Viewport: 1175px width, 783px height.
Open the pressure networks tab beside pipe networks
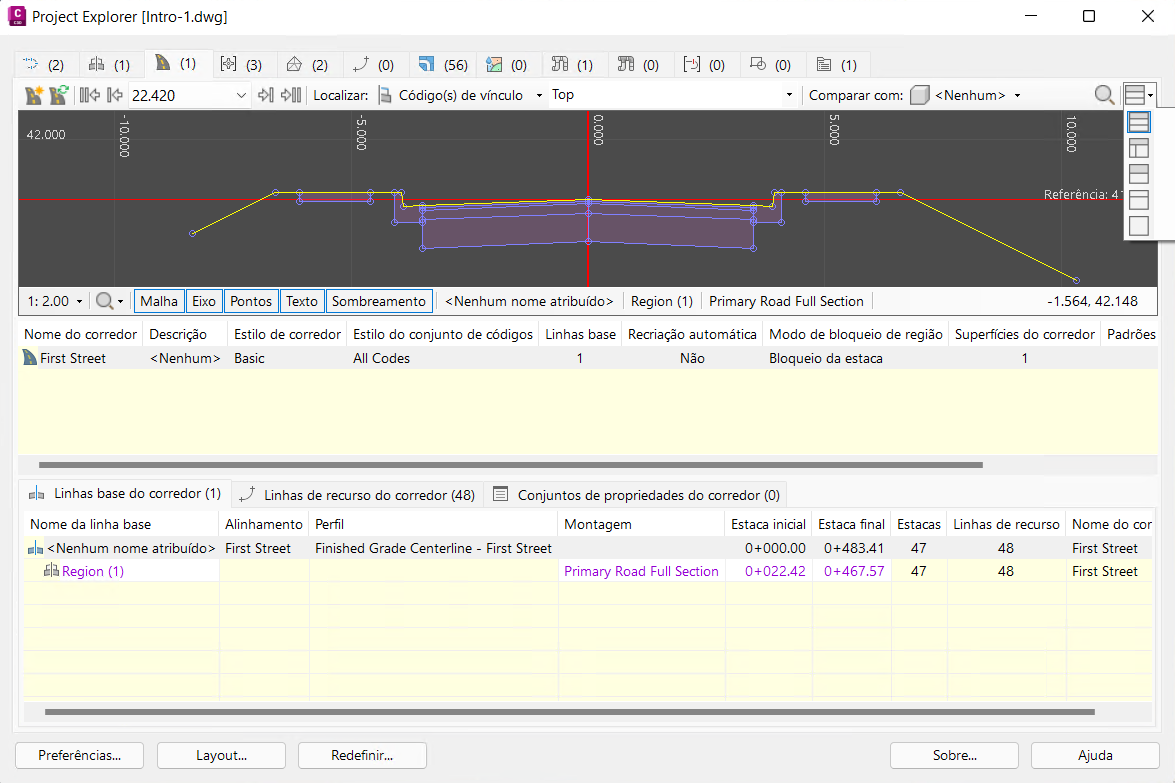[640, 64]
